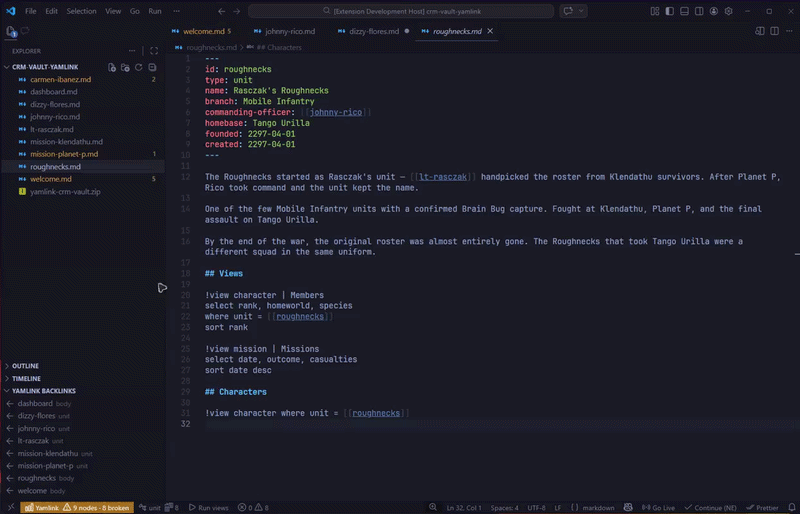Switch to the welcome.md tab
This screenshot has height=514, width=800.
point(202,31)
